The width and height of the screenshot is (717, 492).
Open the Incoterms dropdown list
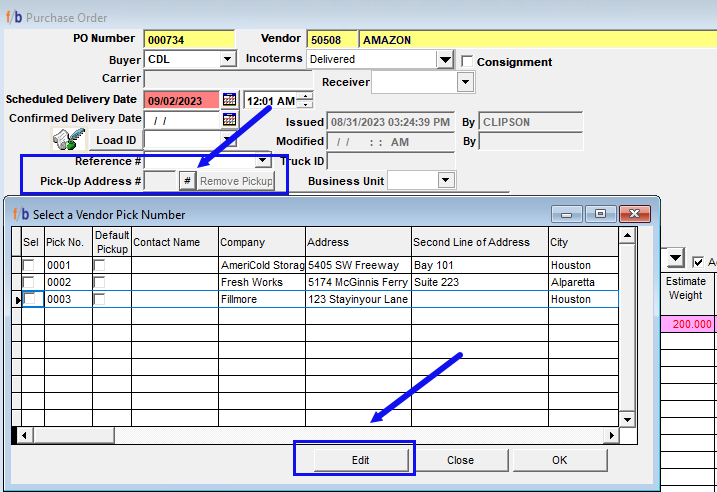pos(446,60)
